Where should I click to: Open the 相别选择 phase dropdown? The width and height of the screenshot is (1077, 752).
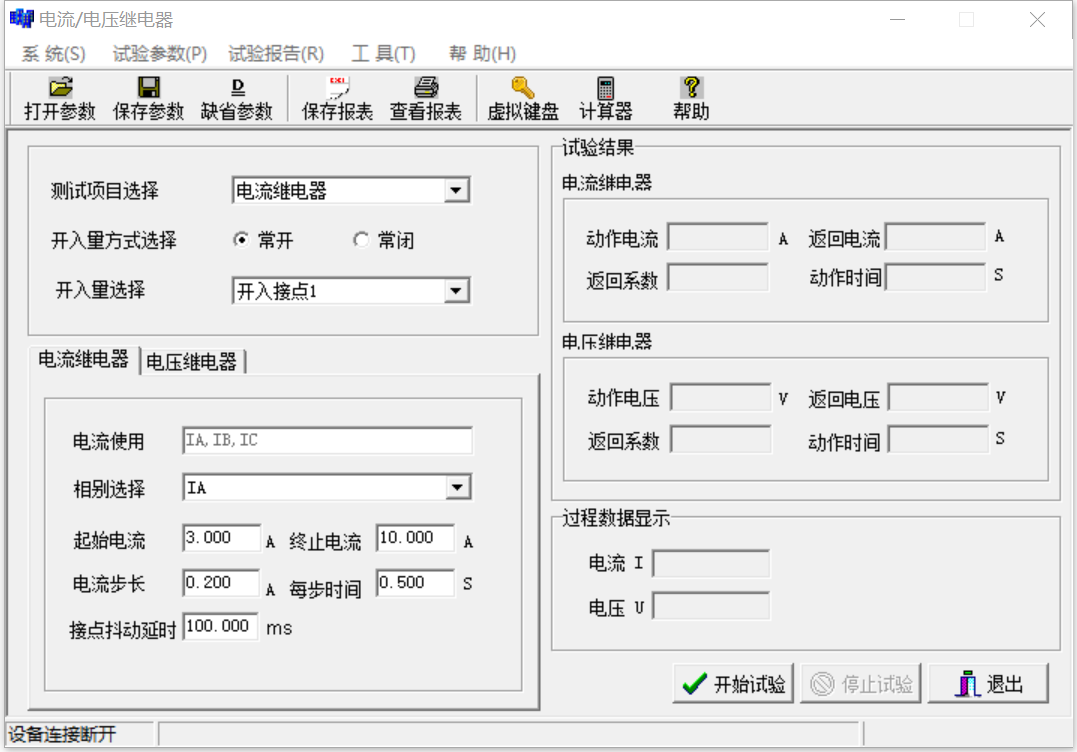click(458, 487)
